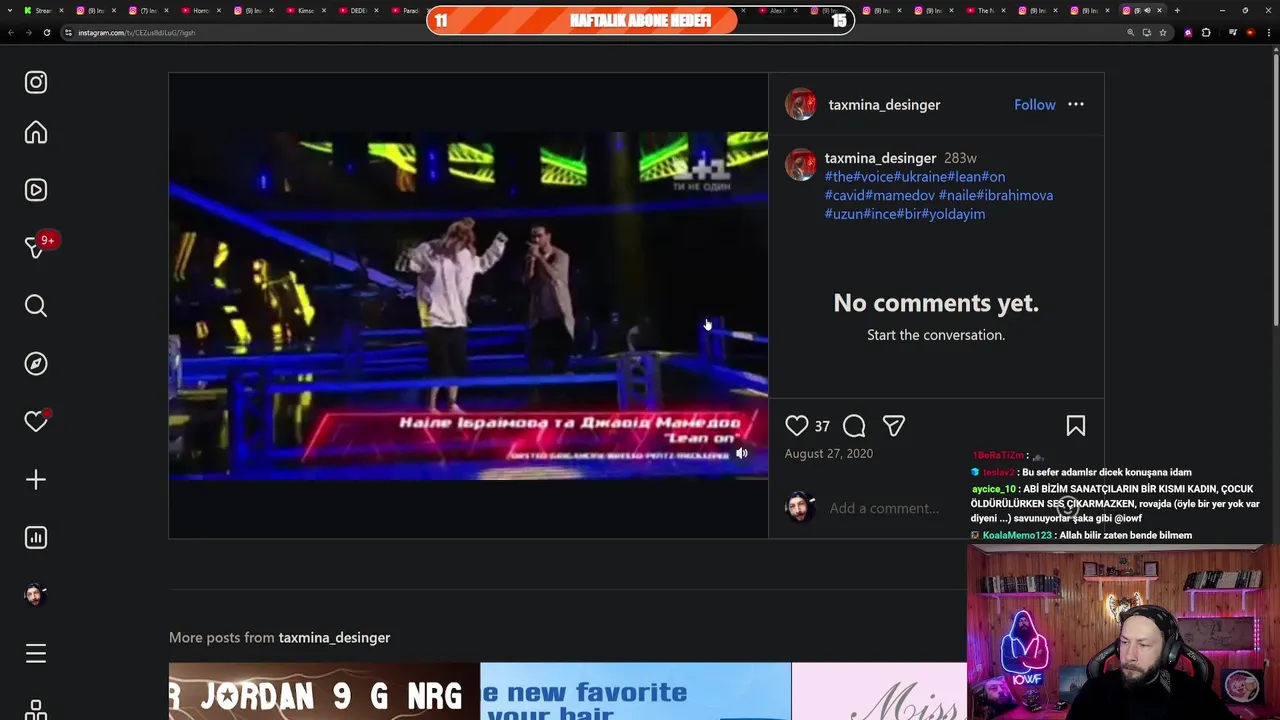Go back in browser history

11,32
